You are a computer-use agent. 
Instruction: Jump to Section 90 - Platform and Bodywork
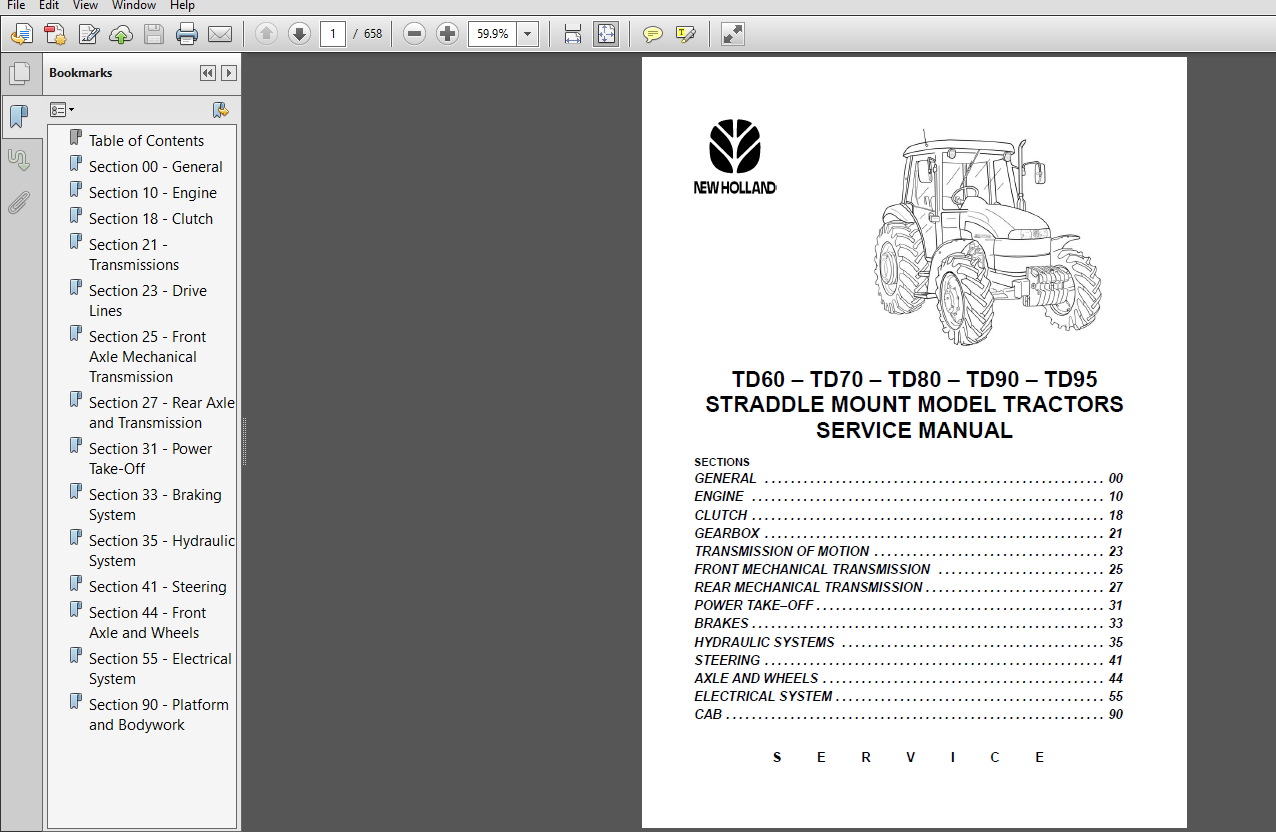point(159,715)
